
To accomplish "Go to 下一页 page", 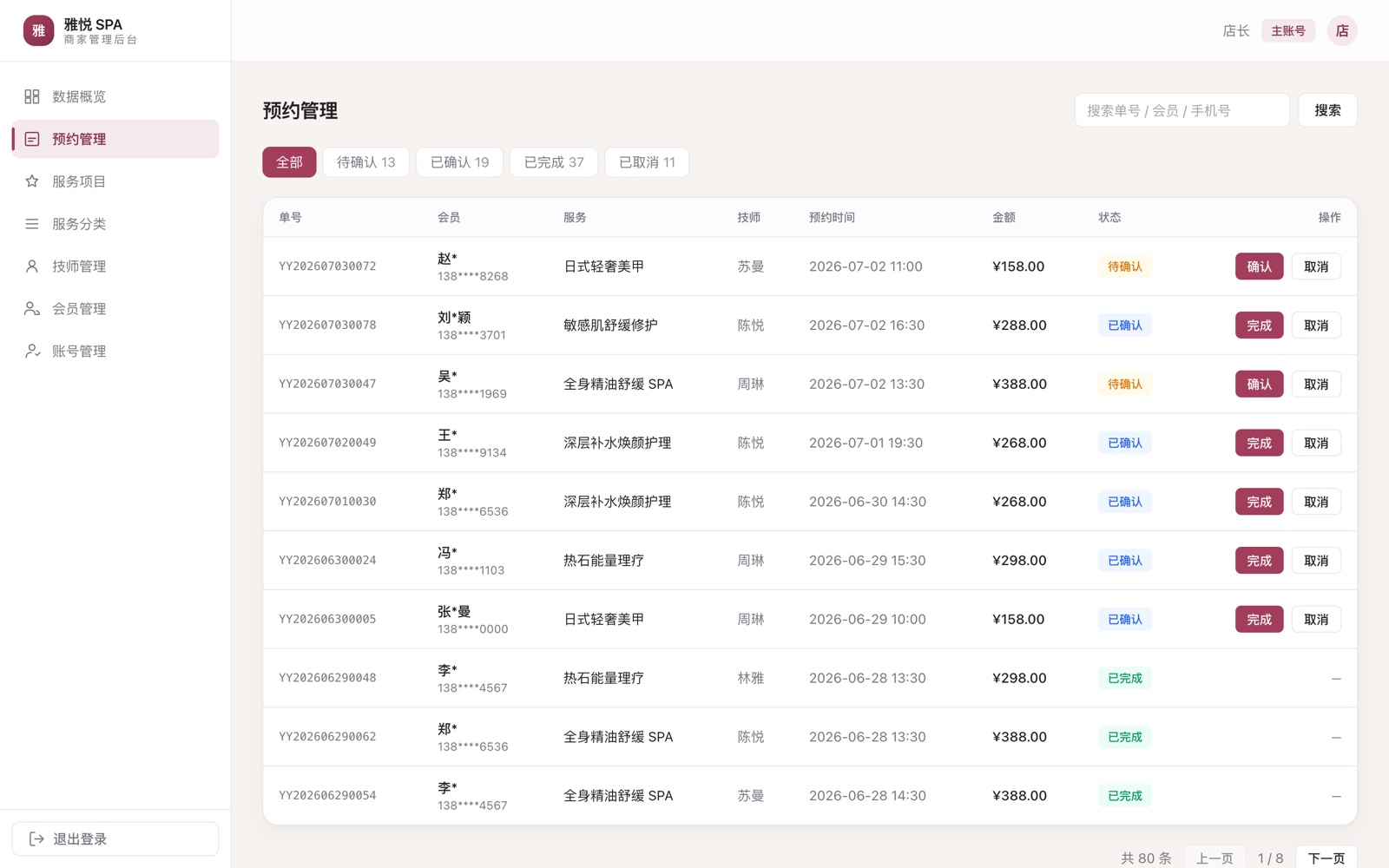I will point(1326,858).
